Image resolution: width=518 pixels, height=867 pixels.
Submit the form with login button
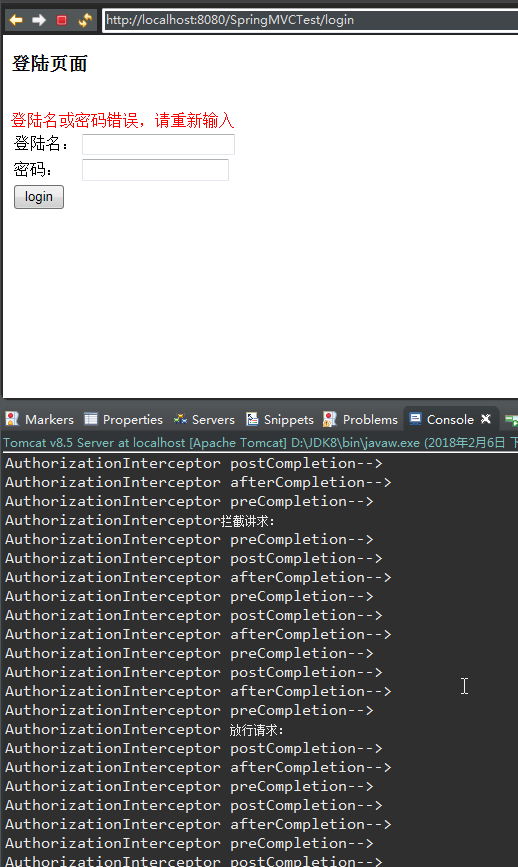tap(39, 197)
